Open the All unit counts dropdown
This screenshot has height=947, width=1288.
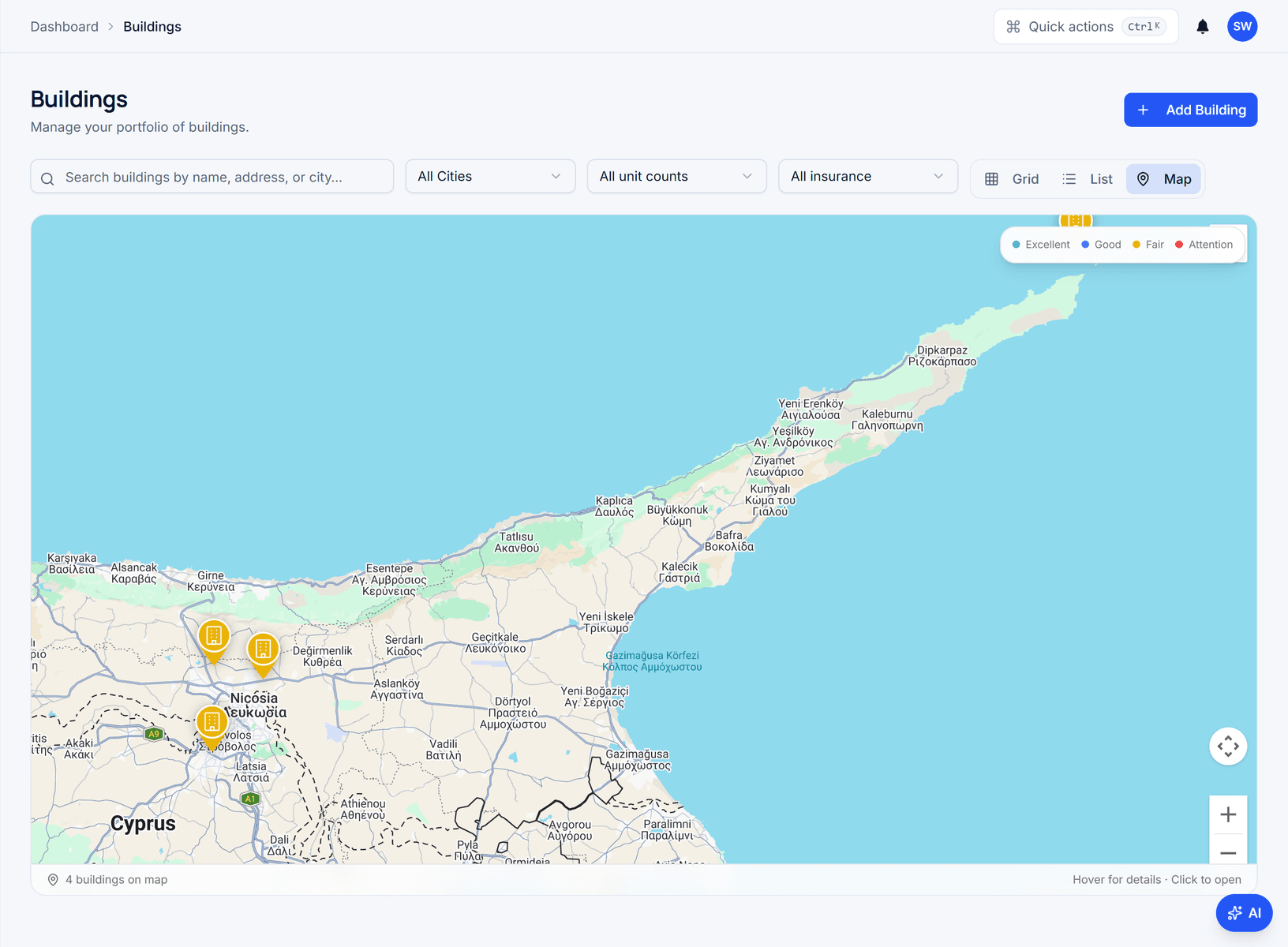676,177
